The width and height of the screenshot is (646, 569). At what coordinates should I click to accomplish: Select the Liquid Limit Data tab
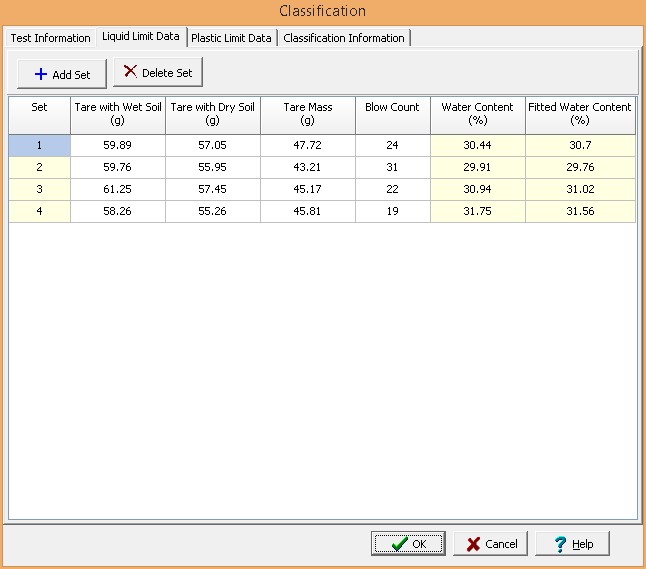(x=141, y=37)
